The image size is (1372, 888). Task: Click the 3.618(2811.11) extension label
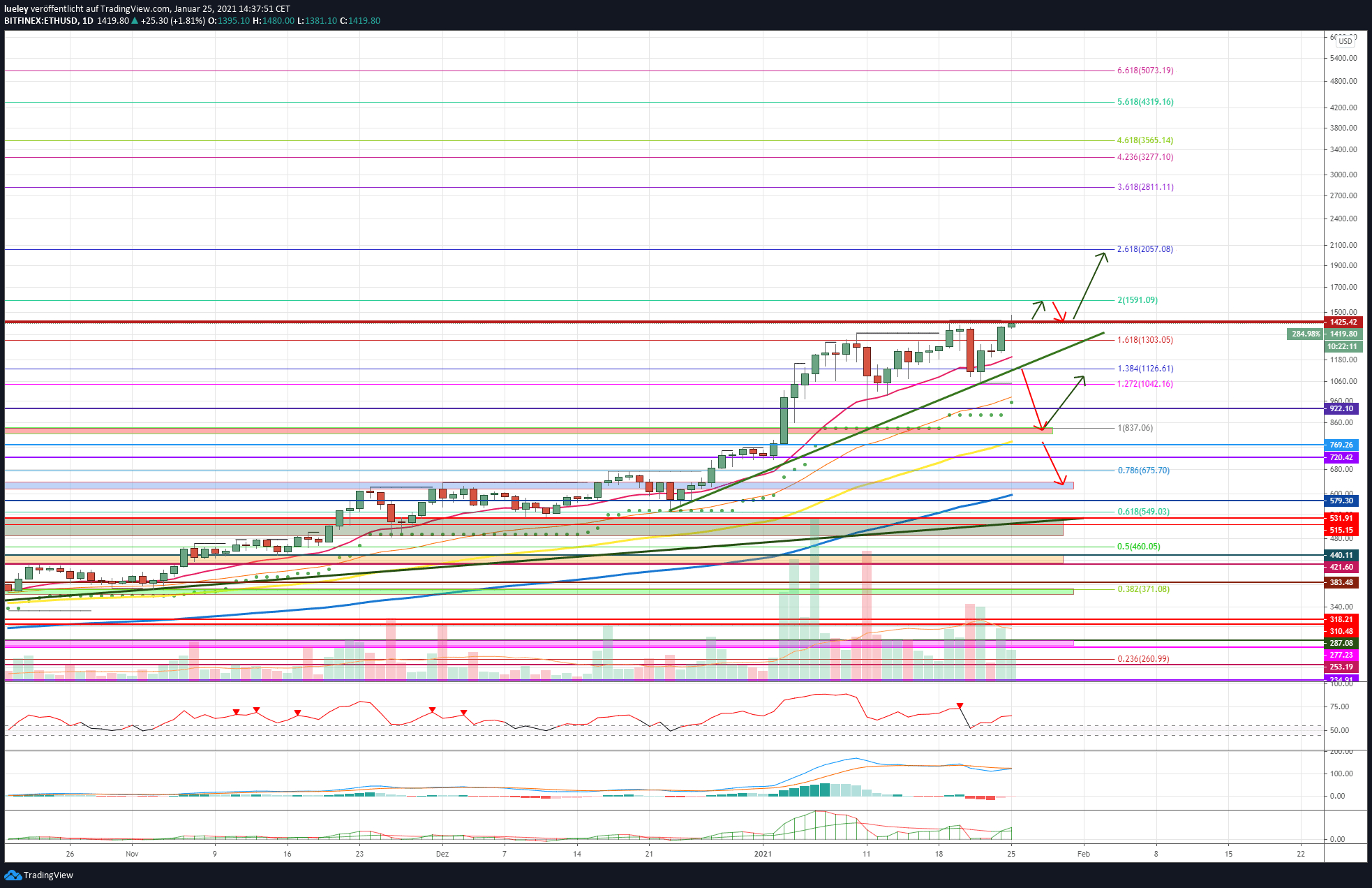pos(1145,187)
